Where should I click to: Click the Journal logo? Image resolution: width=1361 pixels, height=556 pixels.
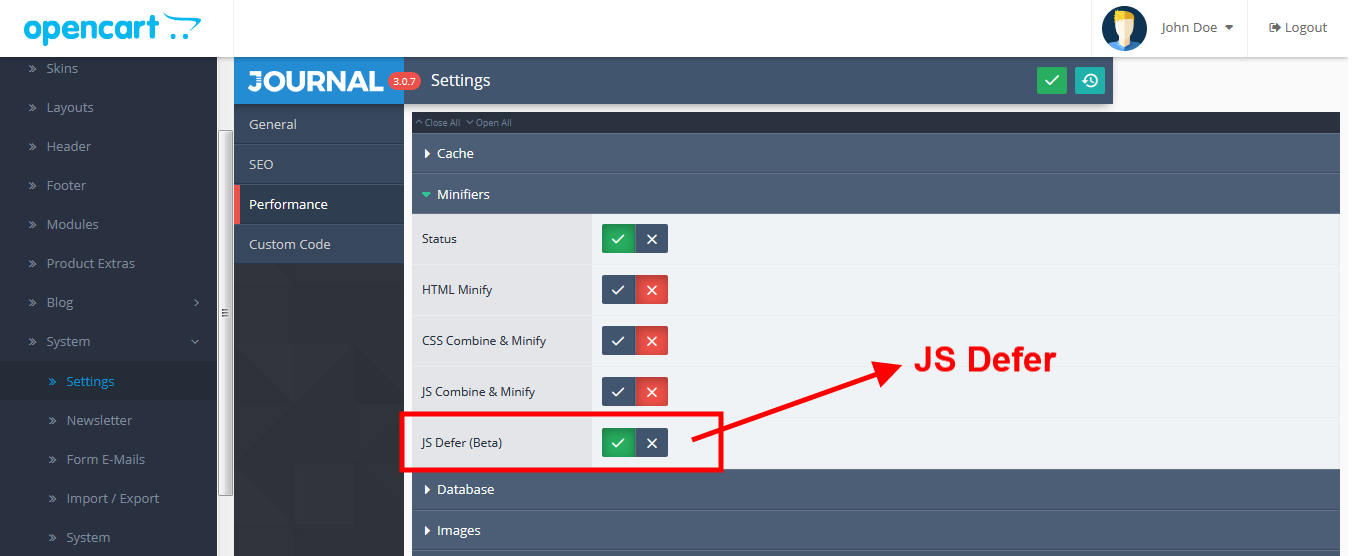pyautogui.click(x=316, y=81)
